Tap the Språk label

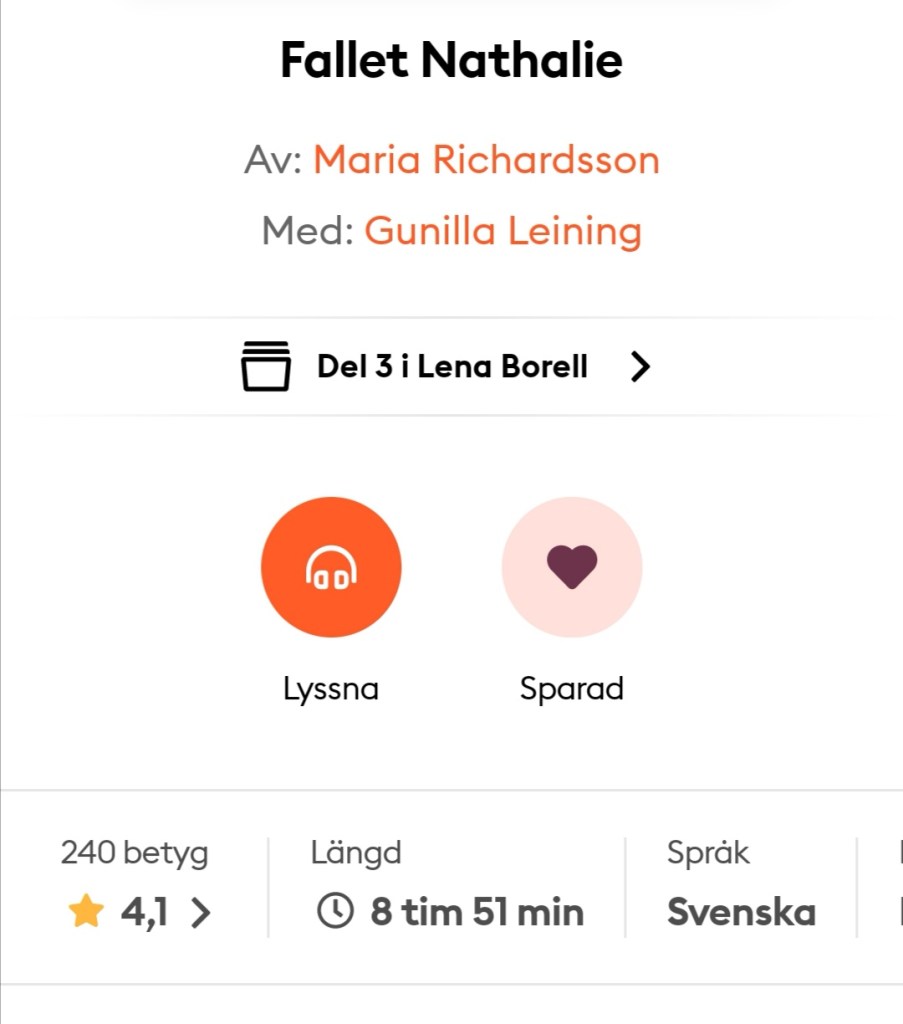(708, 853)
